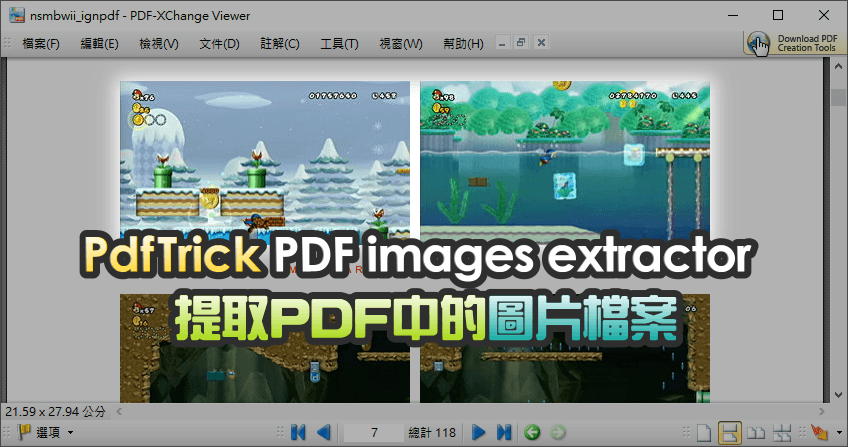Screen dimensions: 848x447
Task: Go to first page
Action: pos(298,432)
